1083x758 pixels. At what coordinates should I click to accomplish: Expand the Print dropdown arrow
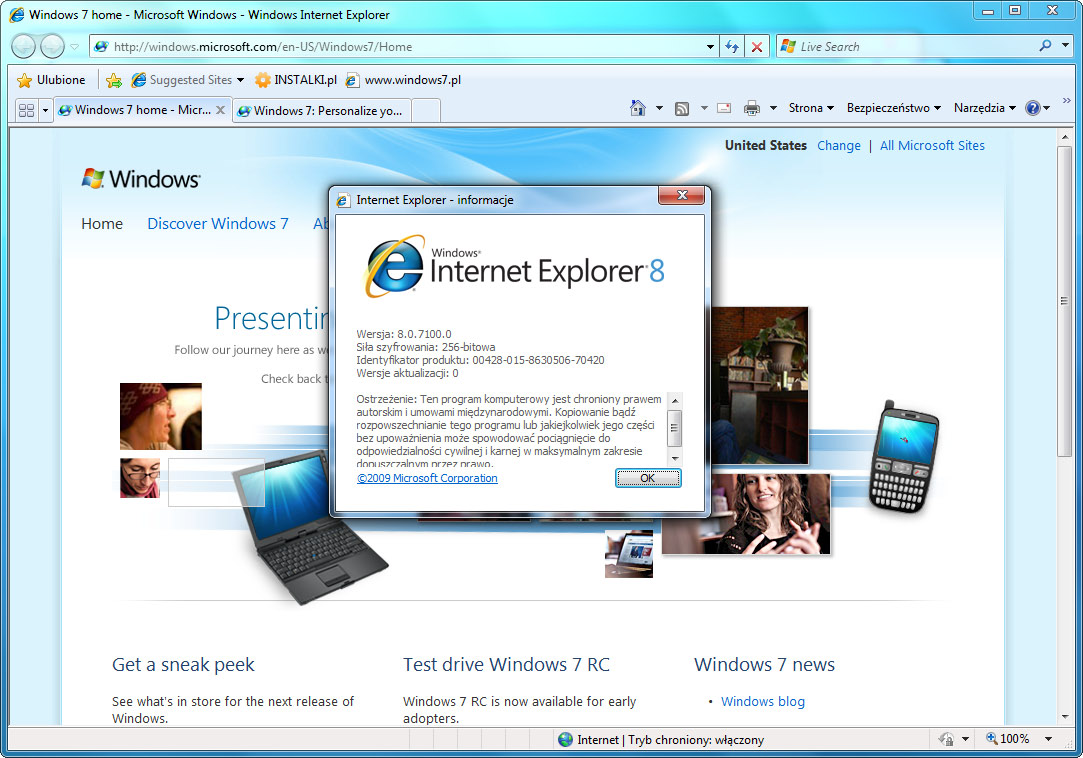774,108
